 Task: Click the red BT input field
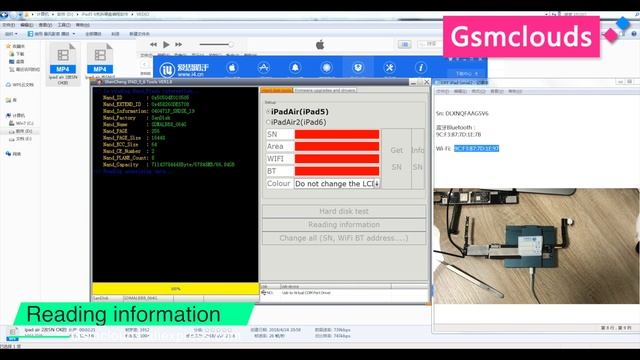(x=337, y=171)
